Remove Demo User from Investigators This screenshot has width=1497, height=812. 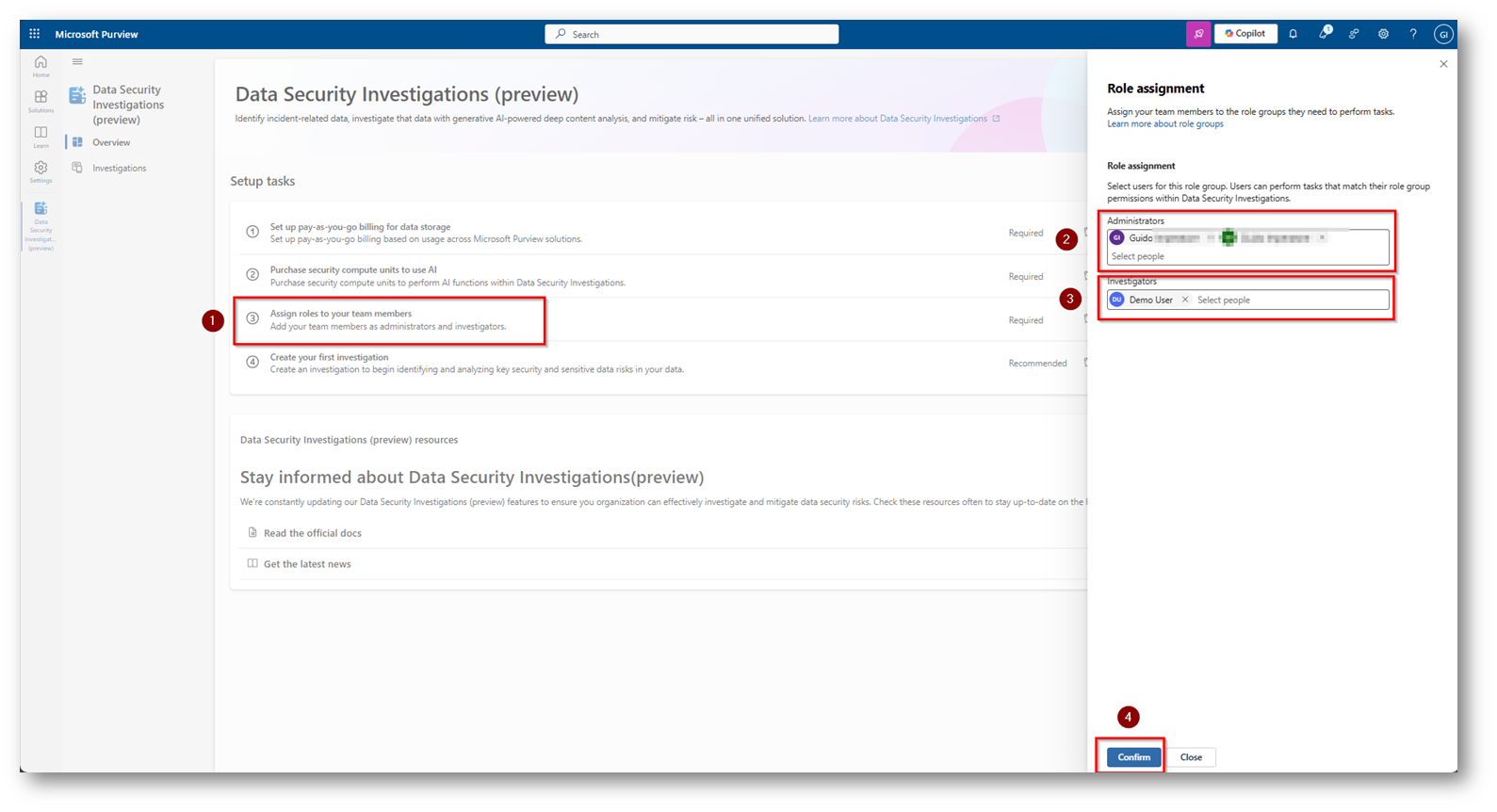pos(1185,300)
